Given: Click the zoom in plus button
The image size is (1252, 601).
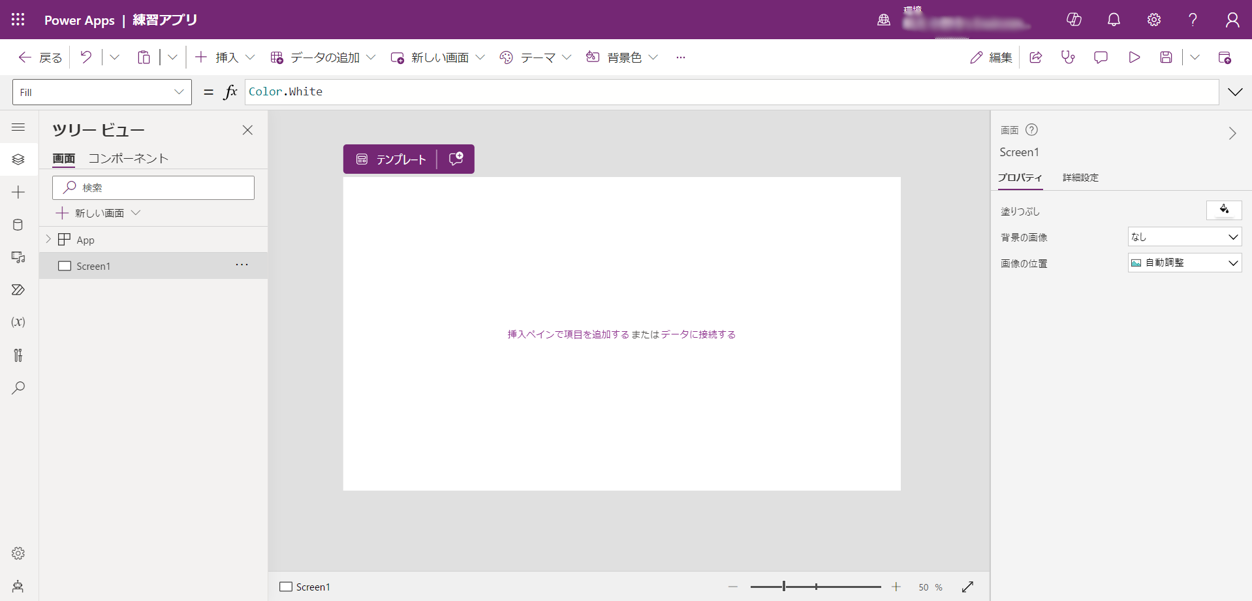Looking at the screenshot, I should (x=896, y=587).
